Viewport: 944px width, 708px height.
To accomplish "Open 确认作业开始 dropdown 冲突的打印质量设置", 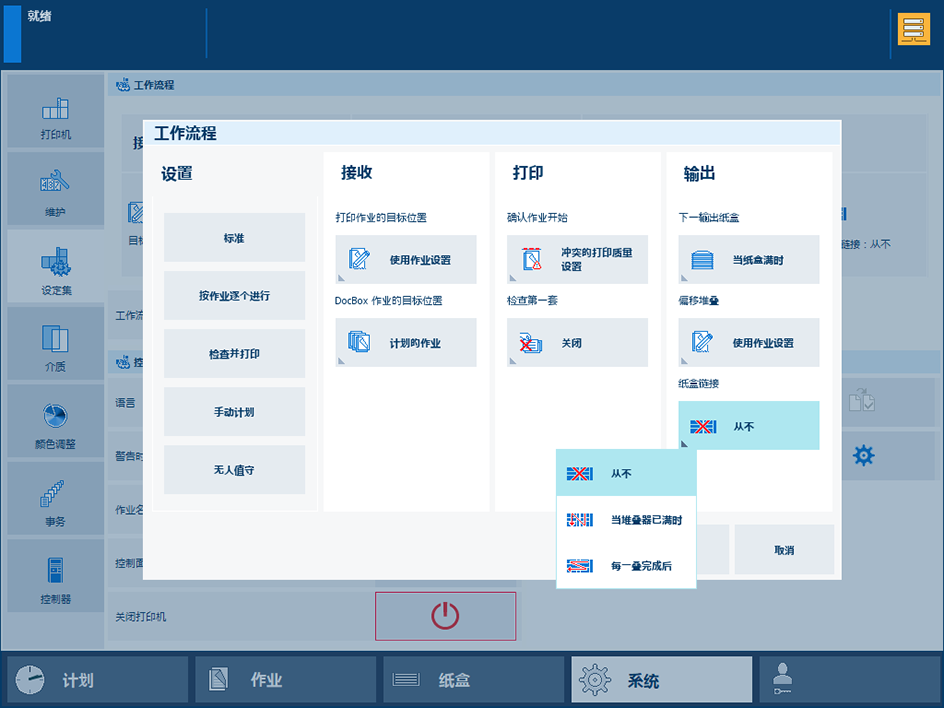I will (577, 259).
